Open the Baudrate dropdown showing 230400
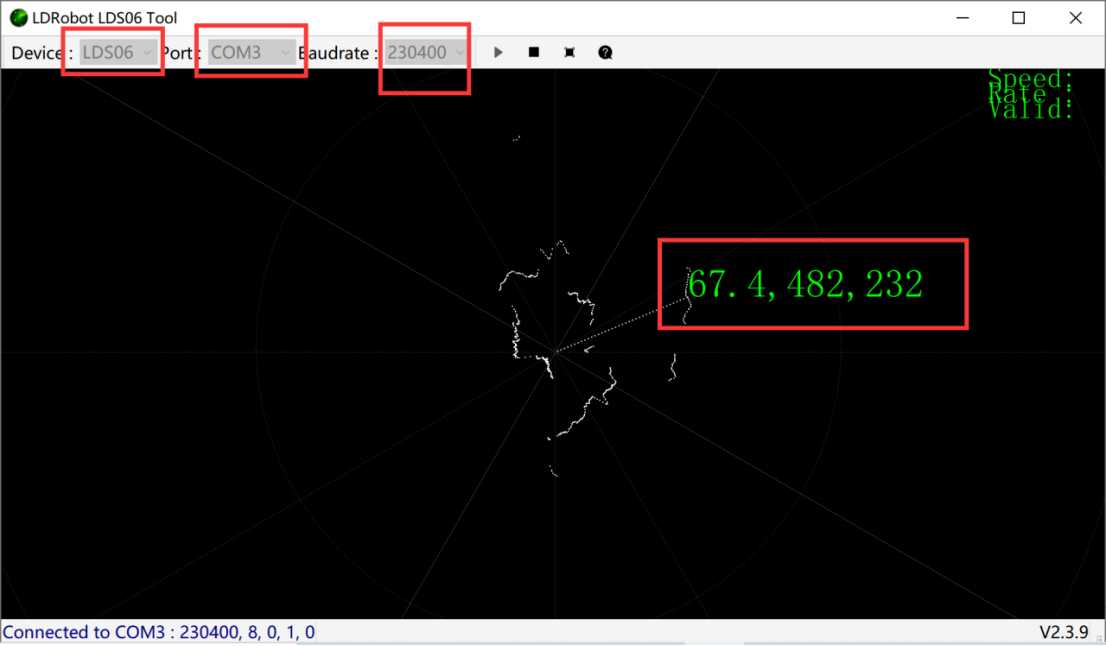 point(426,52)
